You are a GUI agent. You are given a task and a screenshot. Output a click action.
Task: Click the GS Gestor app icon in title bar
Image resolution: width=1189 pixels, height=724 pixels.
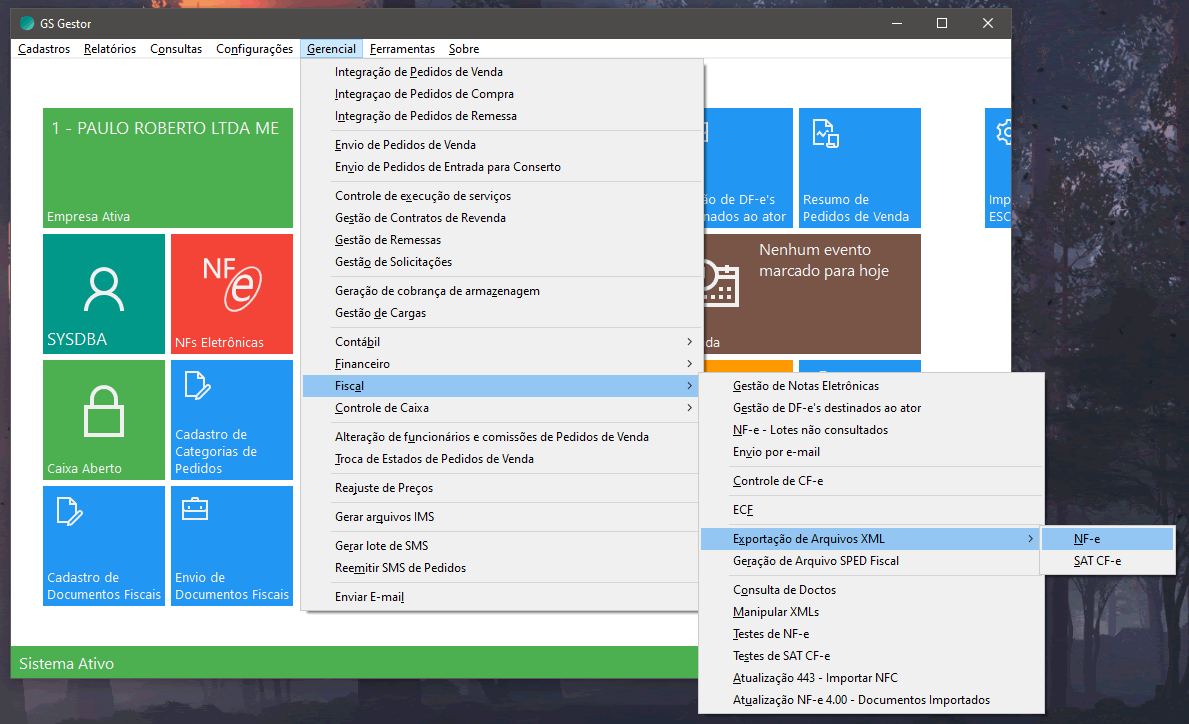point(27,24)
